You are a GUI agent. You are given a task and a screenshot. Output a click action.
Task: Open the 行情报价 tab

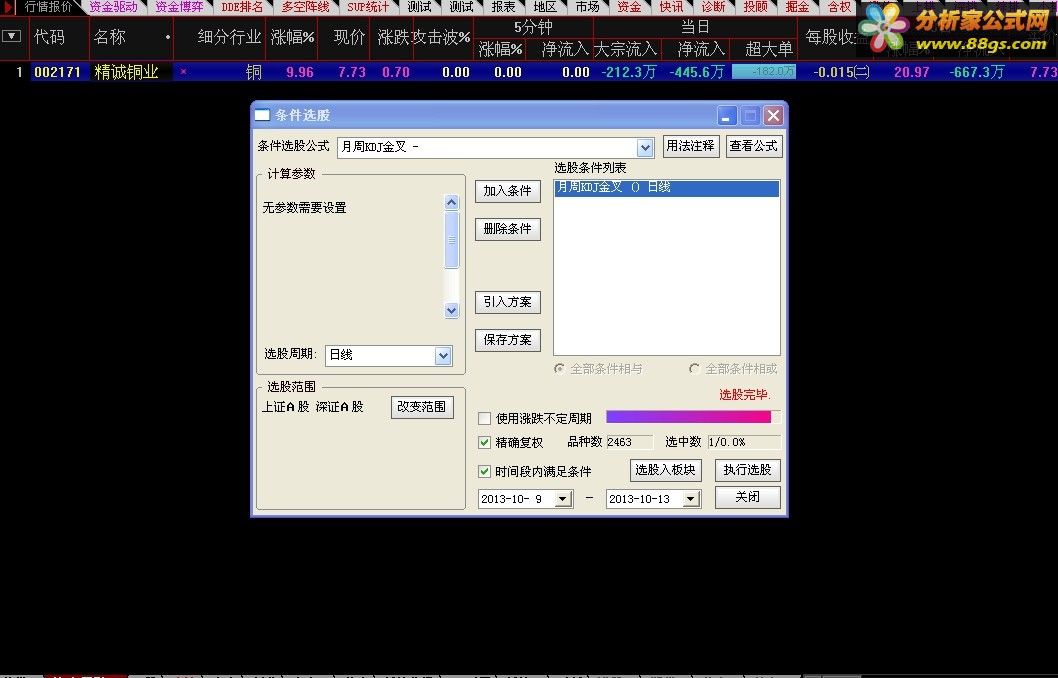(x=47, y=7)
